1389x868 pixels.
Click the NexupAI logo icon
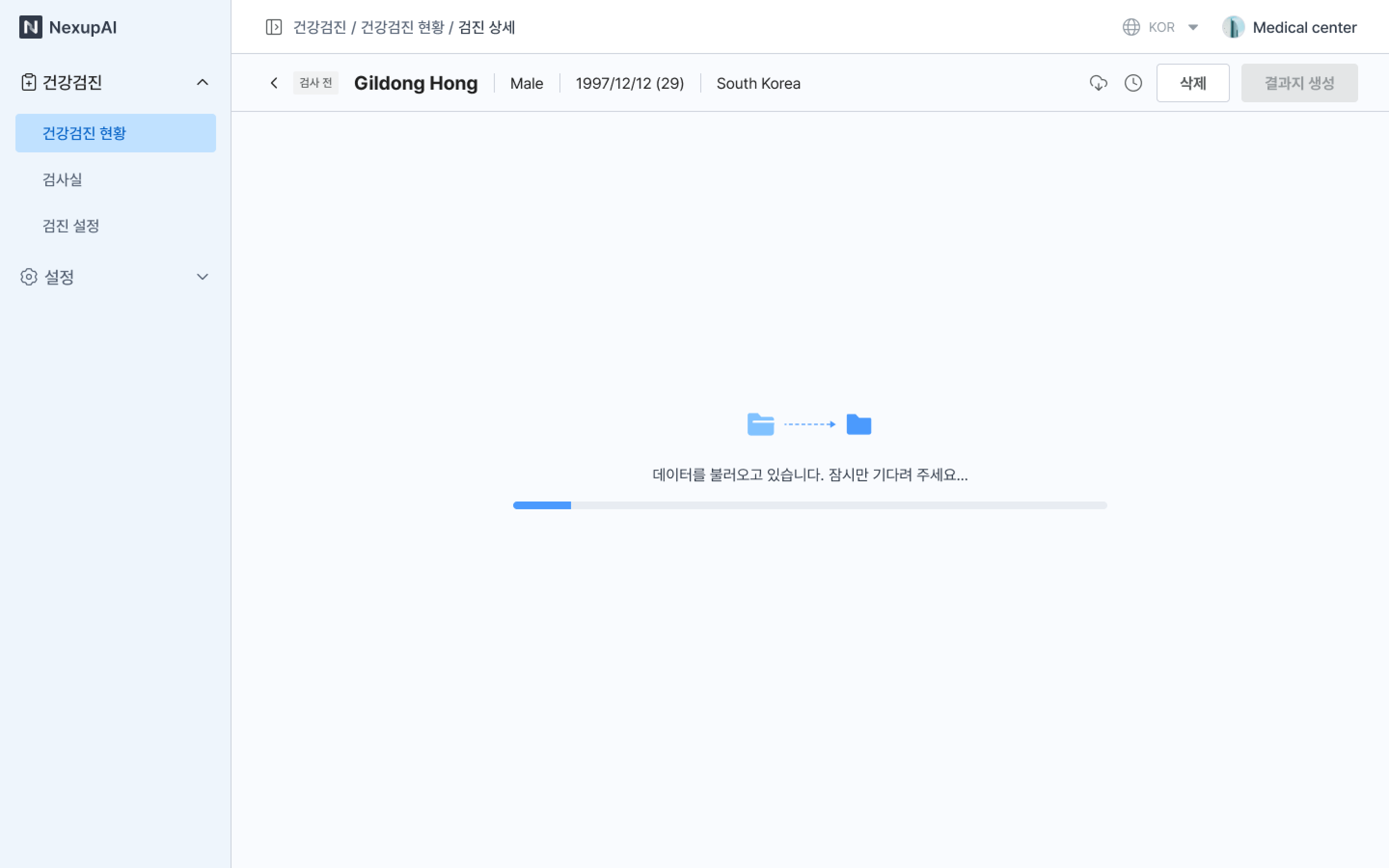pyautogui.click(x=30, y=27)
